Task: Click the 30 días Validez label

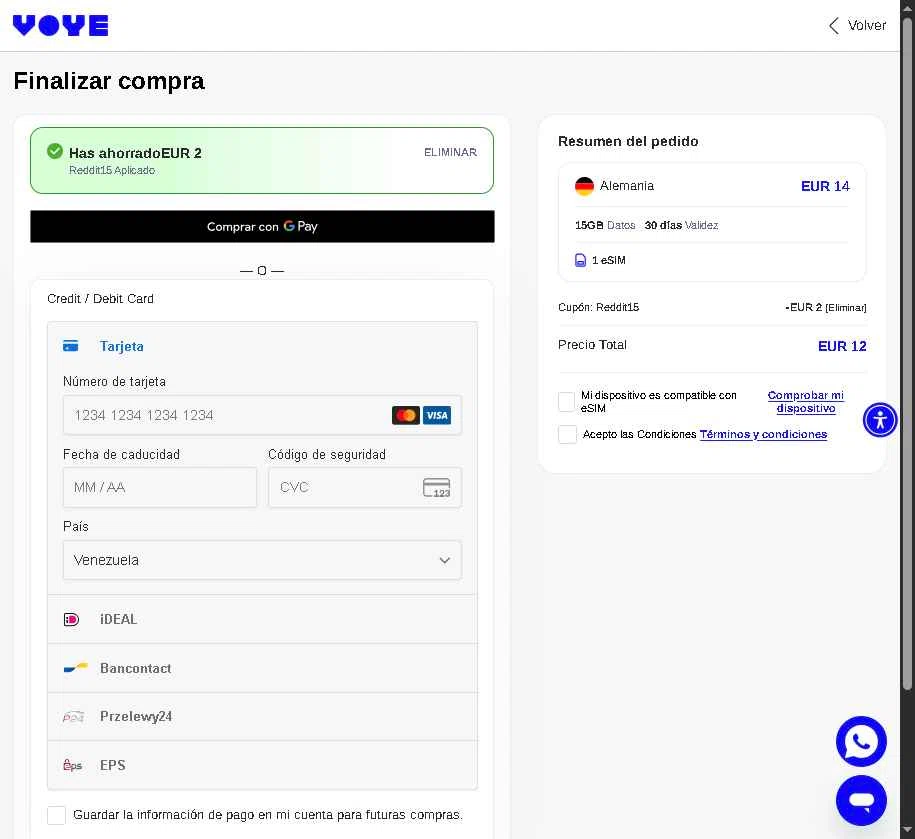Action: click(x=681, y=225)
